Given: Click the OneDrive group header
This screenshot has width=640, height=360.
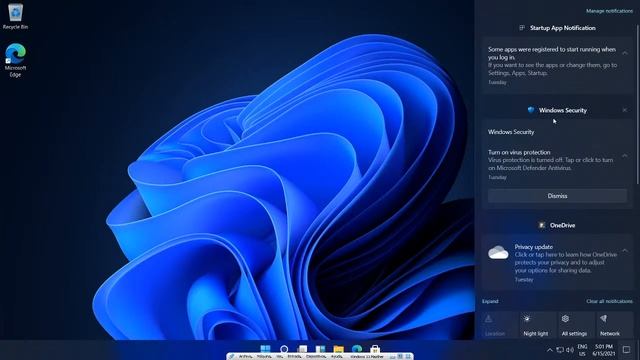Looking at the screenshot, I should tap(557, 225).
